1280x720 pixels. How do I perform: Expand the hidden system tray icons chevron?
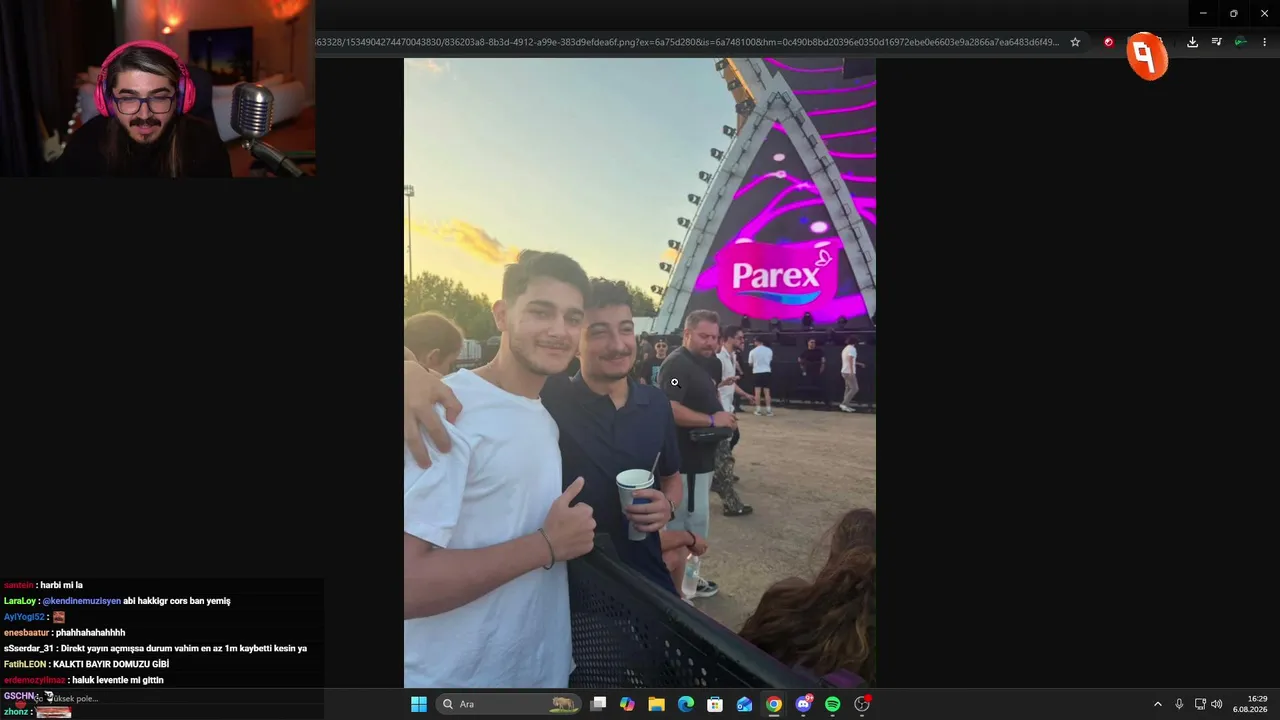click(x=1158, y=704)
